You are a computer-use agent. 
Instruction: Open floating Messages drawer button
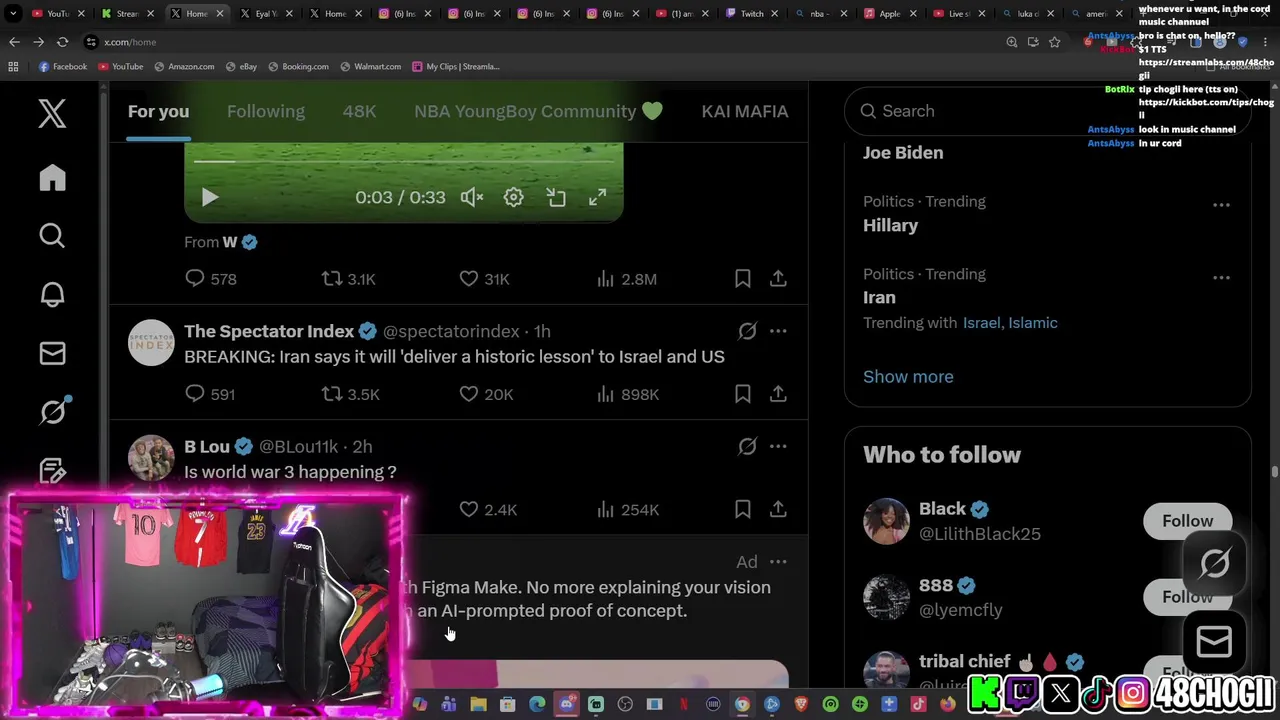pyautogui.click(x=1214, y=642)
